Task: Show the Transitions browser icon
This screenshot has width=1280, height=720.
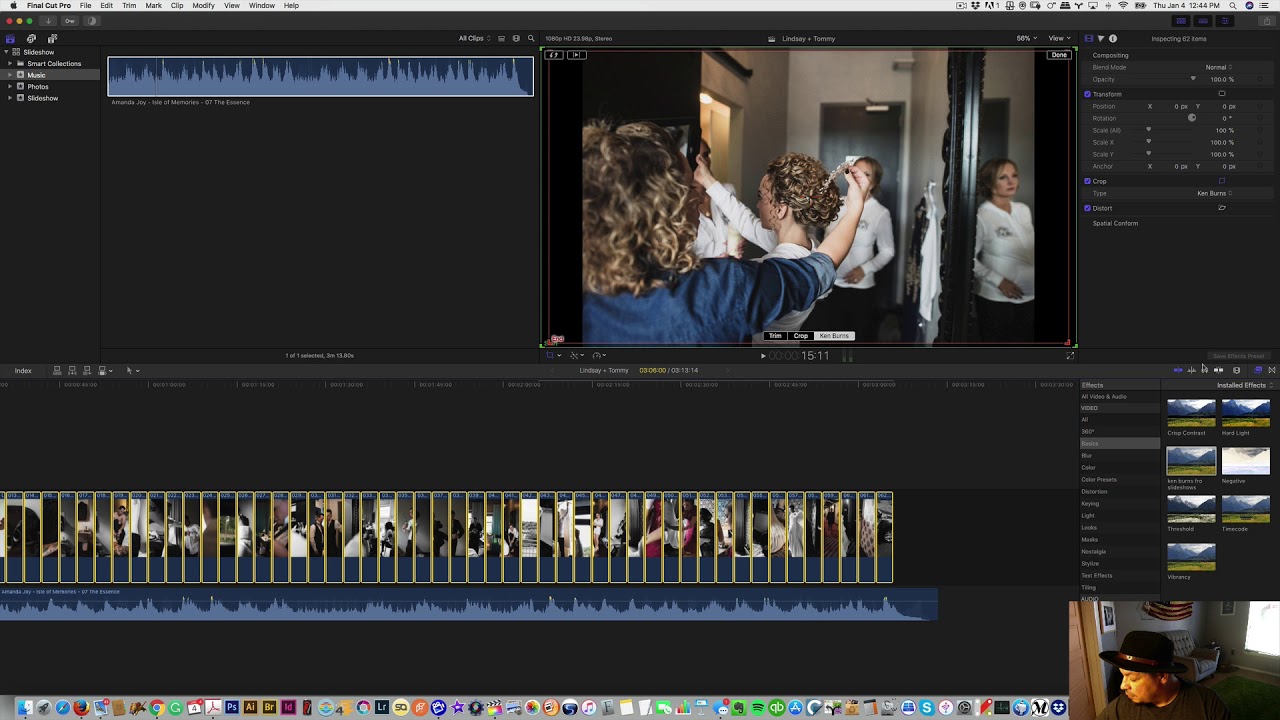Action: coord(1272,370)
